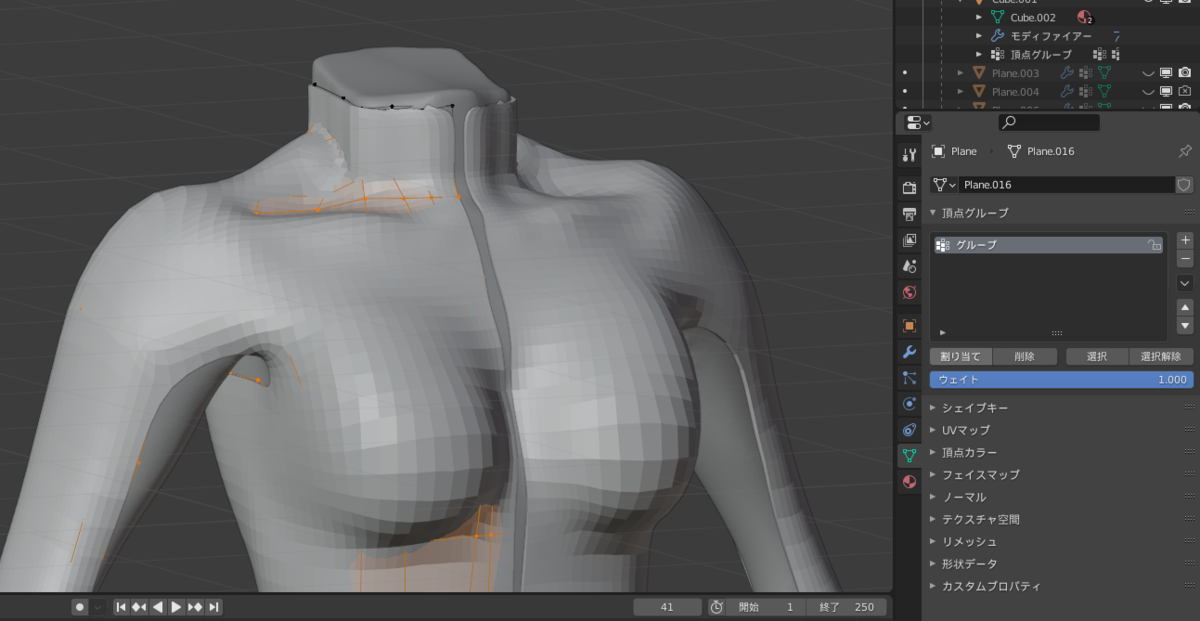1200x621 pixels.
Task: Click the ウェイト weight slider
Action: pos(1062,380)
